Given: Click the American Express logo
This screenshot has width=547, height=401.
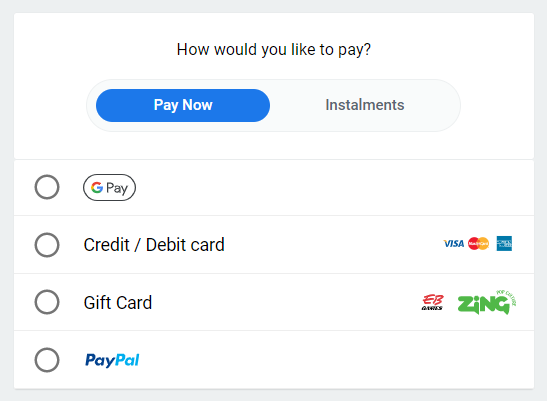Looking at the screenshot, I should click(504, 244).
